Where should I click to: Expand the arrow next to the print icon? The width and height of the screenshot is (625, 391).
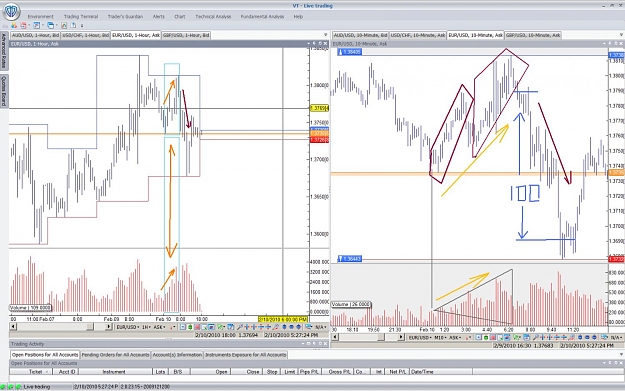(x=29, y=26)
